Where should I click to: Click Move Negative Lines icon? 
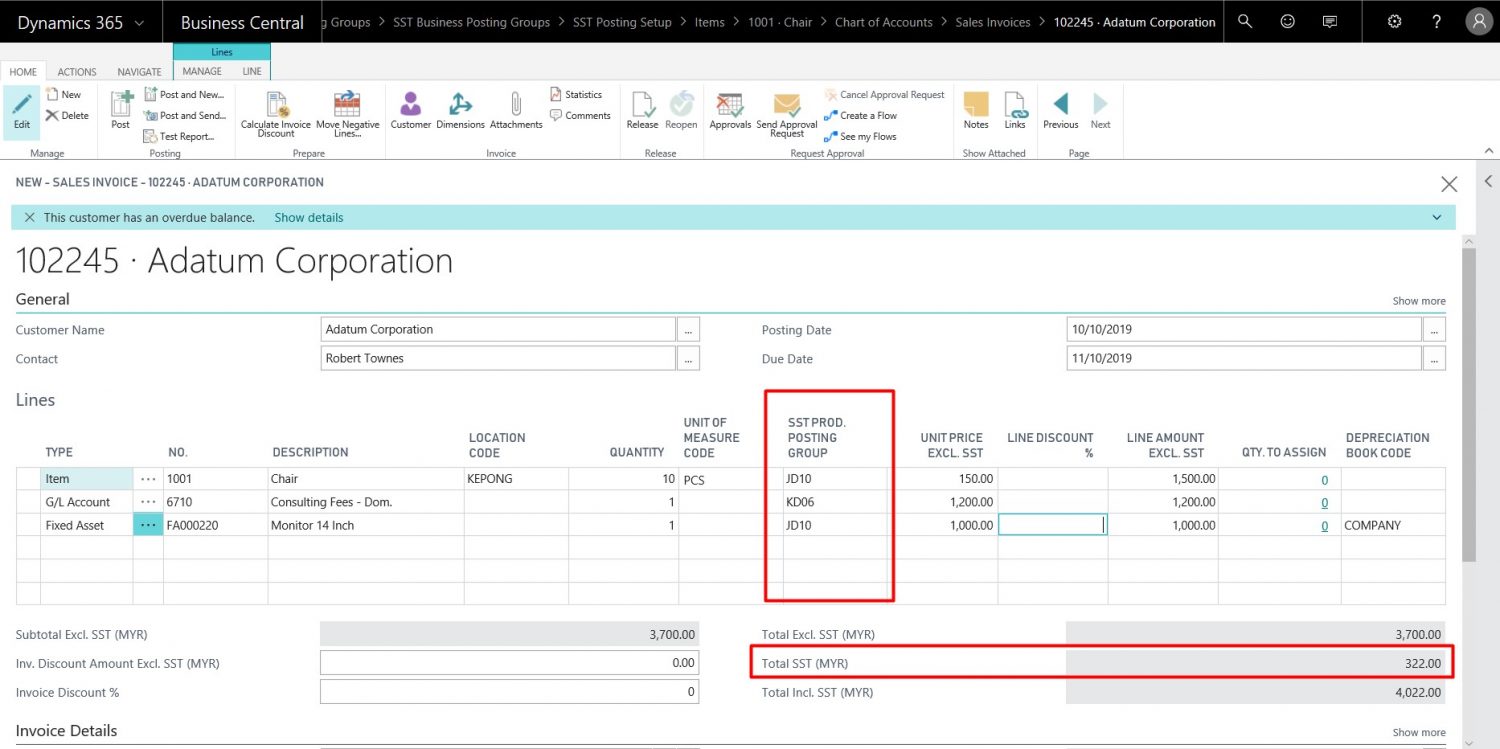(x=347, y=104)
